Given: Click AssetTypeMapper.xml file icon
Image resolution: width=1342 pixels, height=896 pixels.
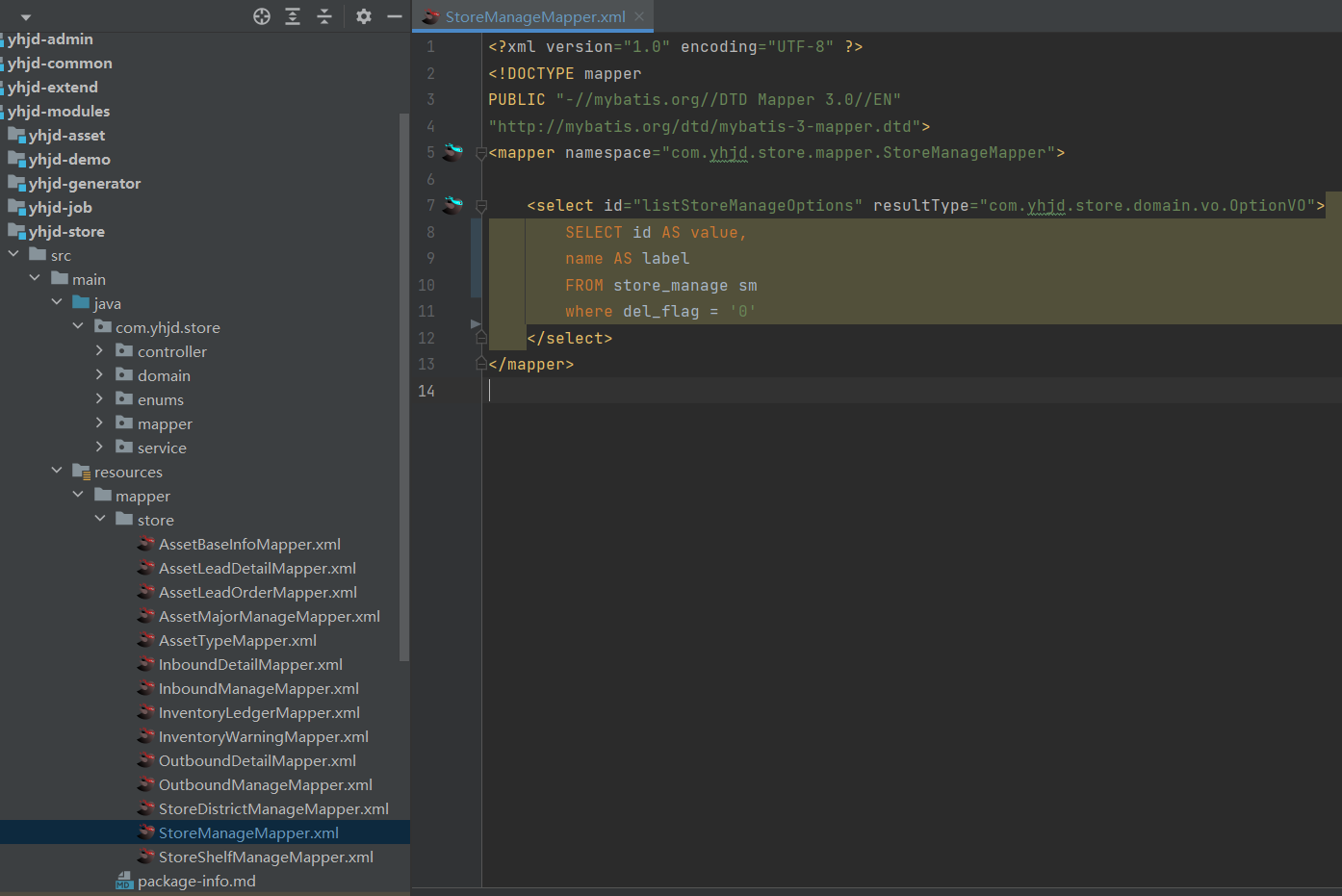Looking at the screenshot, I should (146, 640).
